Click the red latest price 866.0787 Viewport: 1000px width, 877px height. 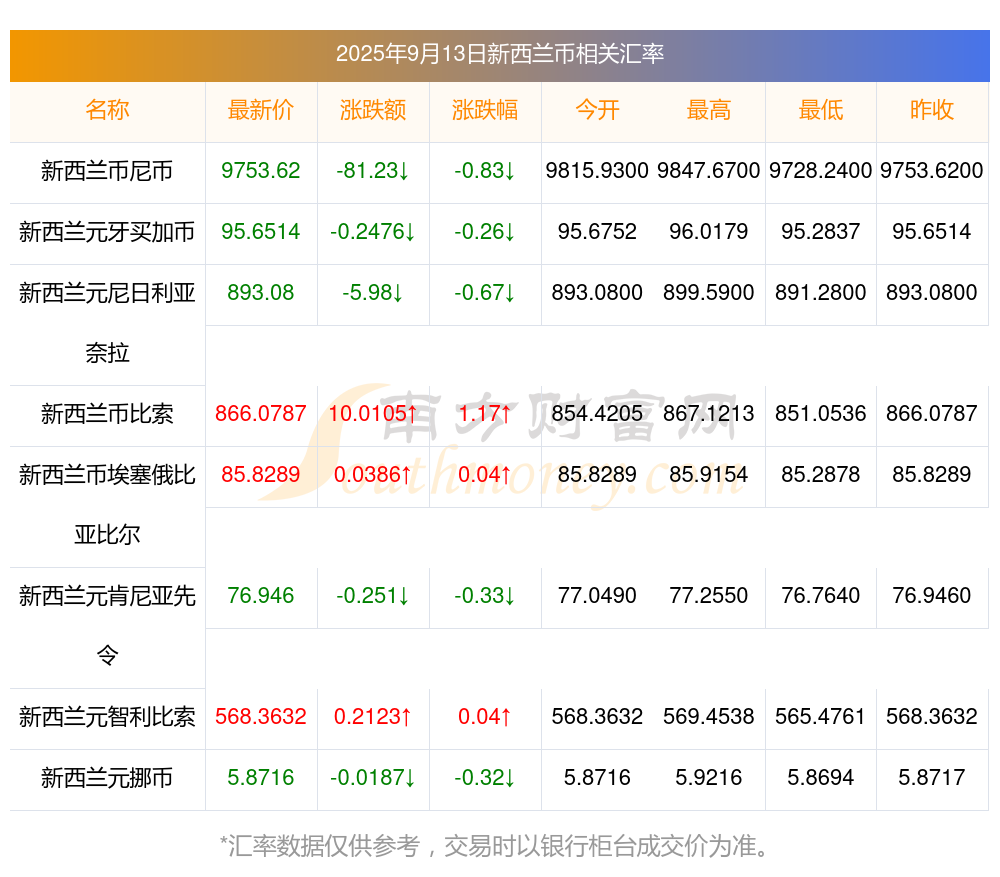tap(261, 413)
